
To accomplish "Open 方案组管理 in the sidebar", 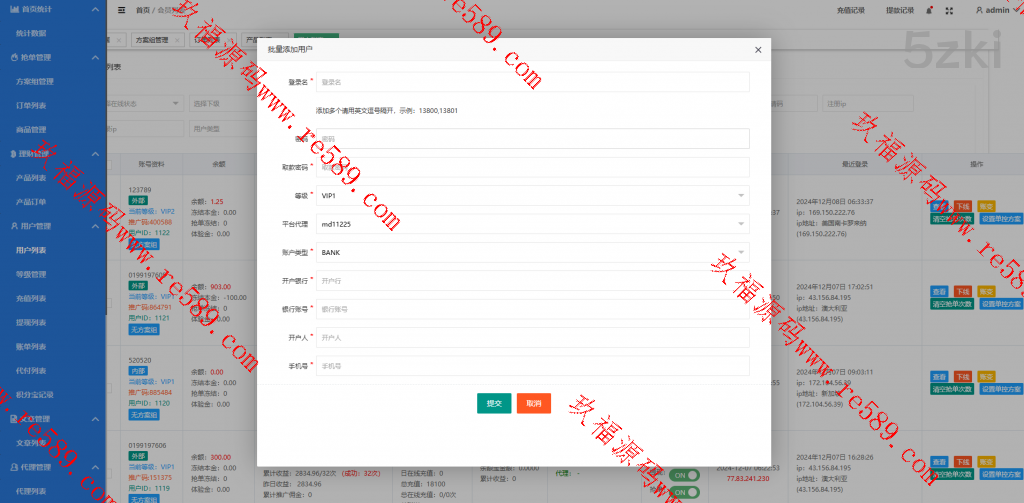I will click(35, 82).
